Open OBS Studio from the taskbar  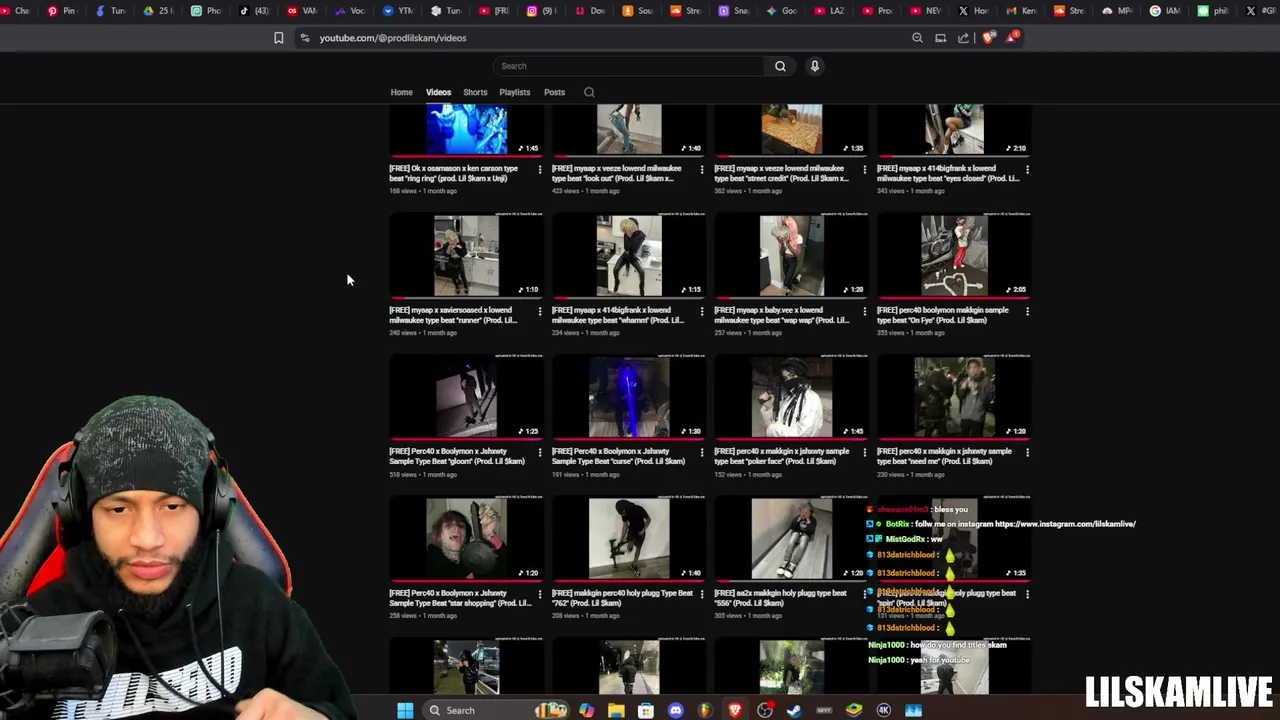(x=765, y=710)
